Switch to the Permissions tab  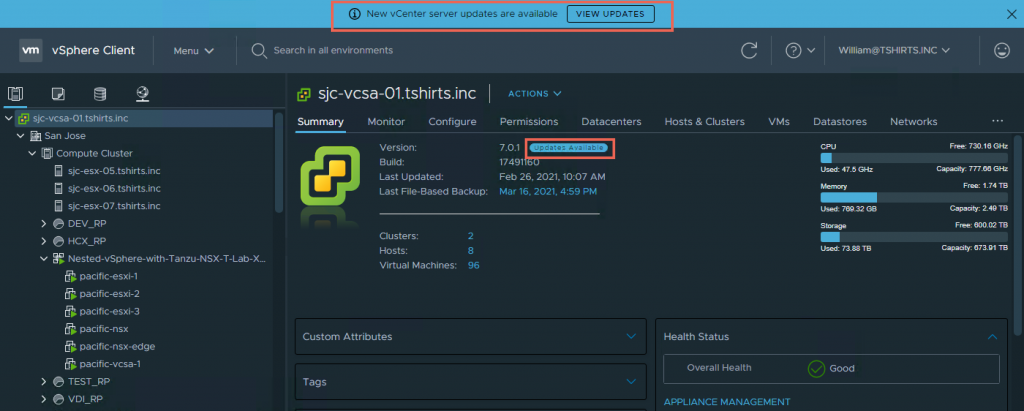[x=529, y=122]
